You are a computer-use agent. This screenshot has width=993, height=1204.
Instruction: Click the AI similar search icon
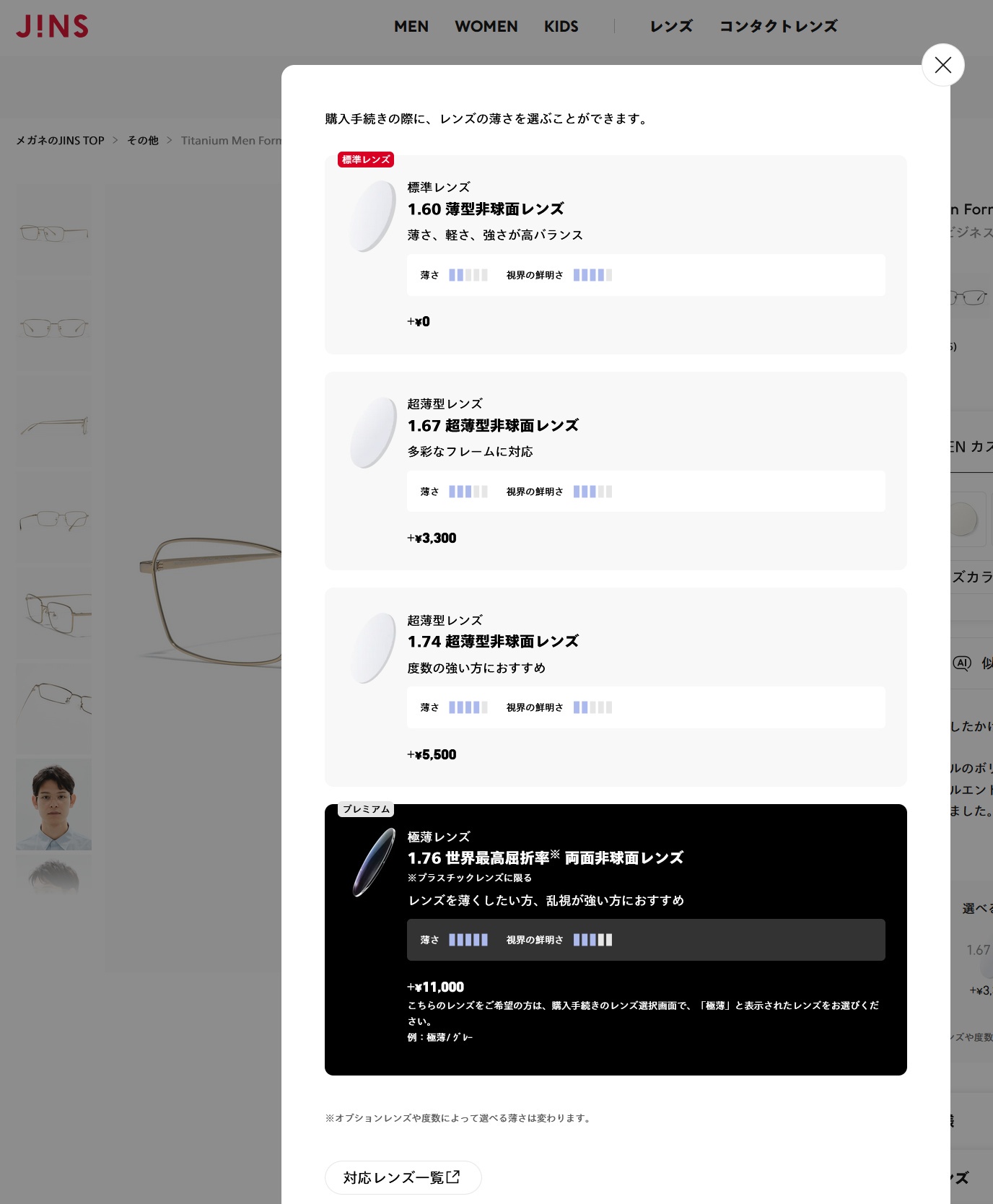[962, 663]
